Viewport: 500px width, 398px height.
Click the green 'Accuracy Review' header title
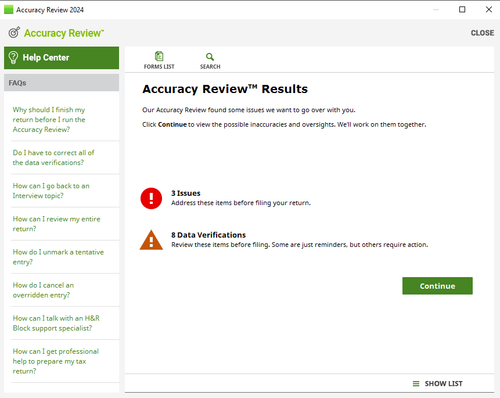pos(64,33)
